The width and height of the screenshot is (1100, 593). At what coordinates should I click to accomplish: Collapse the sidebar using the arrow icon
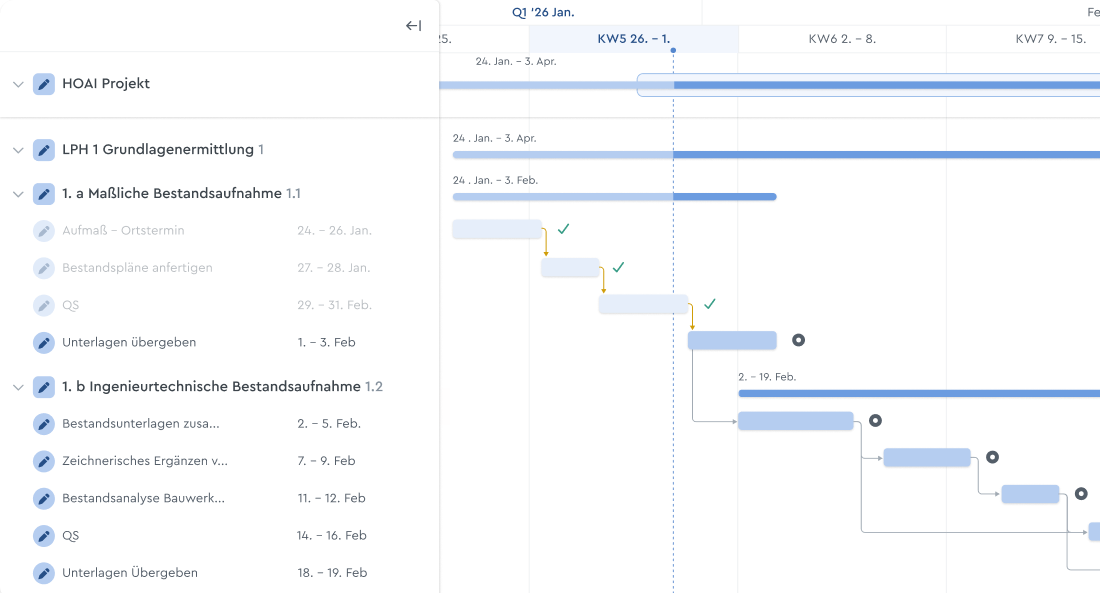tap(412, 25)
